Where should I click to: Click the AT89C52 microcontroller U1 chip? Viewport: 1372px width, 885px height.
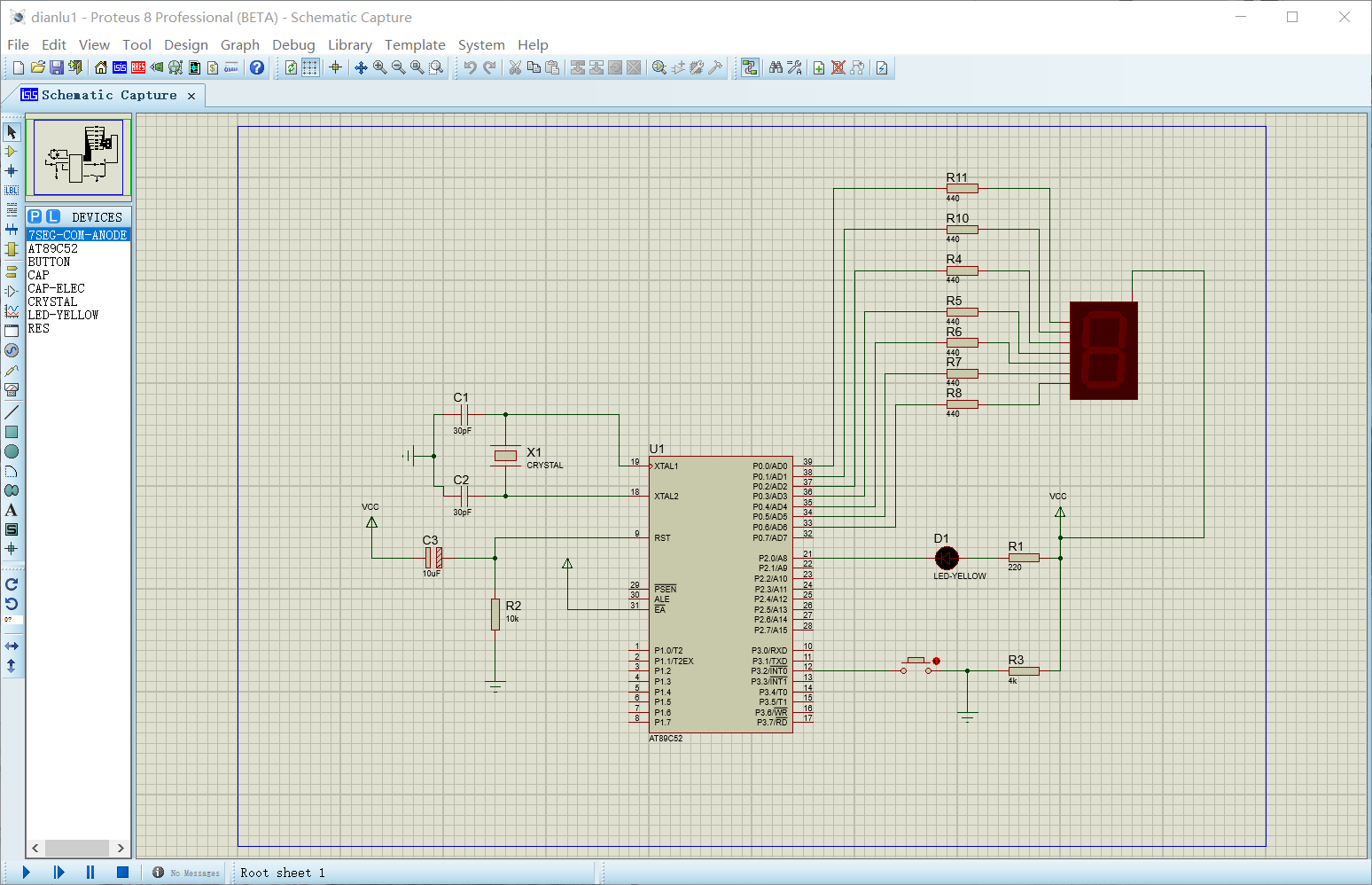click(721, 594)
